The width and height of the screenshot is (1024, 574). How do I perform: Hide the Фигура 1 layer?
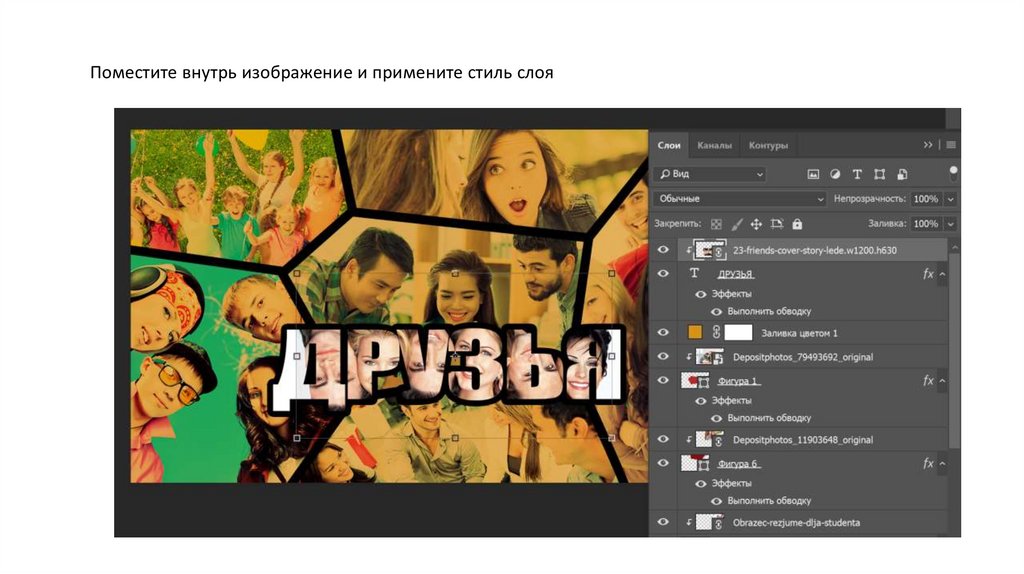click(663, 381)
